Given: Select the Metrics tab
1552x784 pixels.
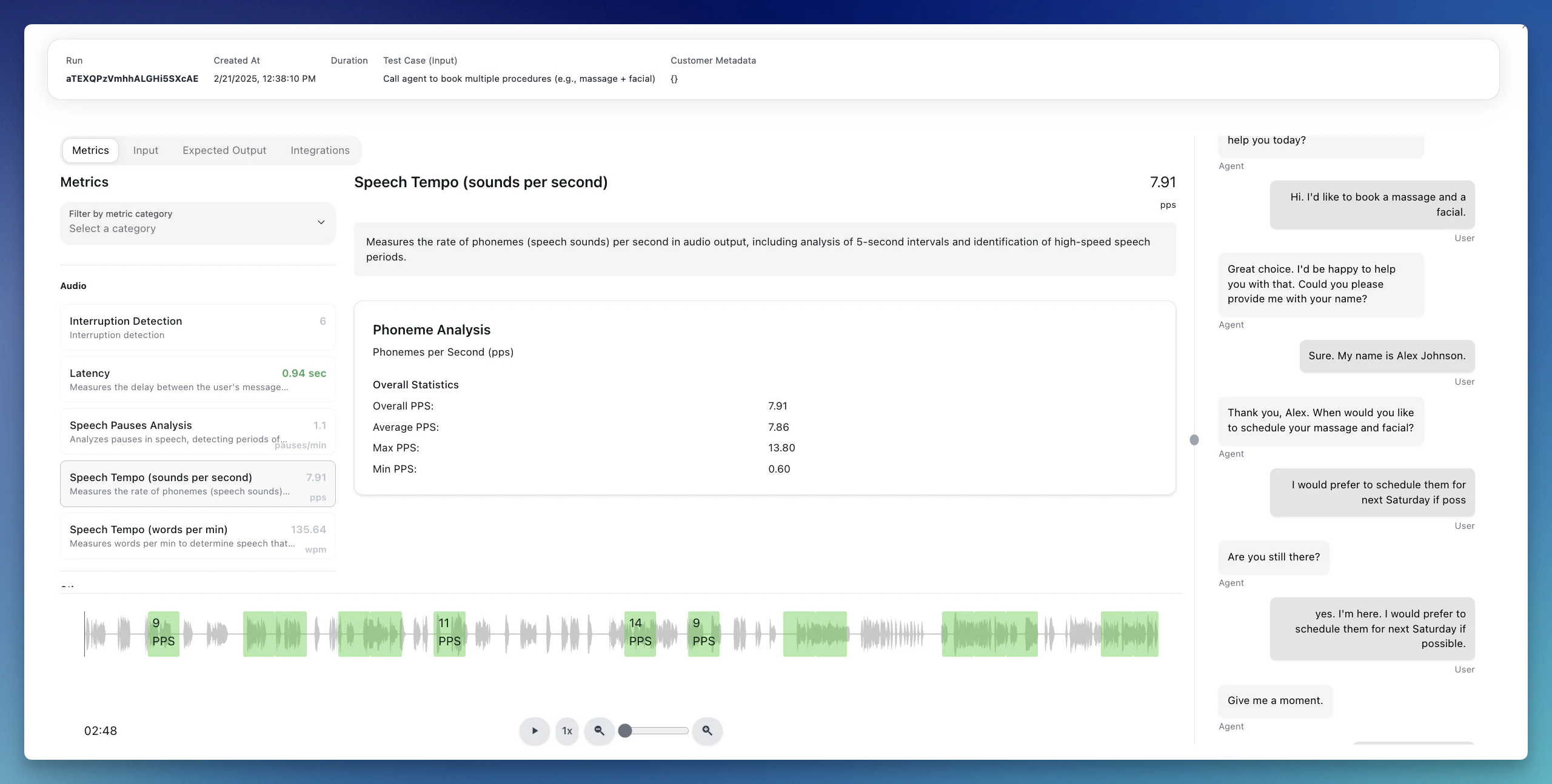Looking at the screenshot, I should click(90, 150).
